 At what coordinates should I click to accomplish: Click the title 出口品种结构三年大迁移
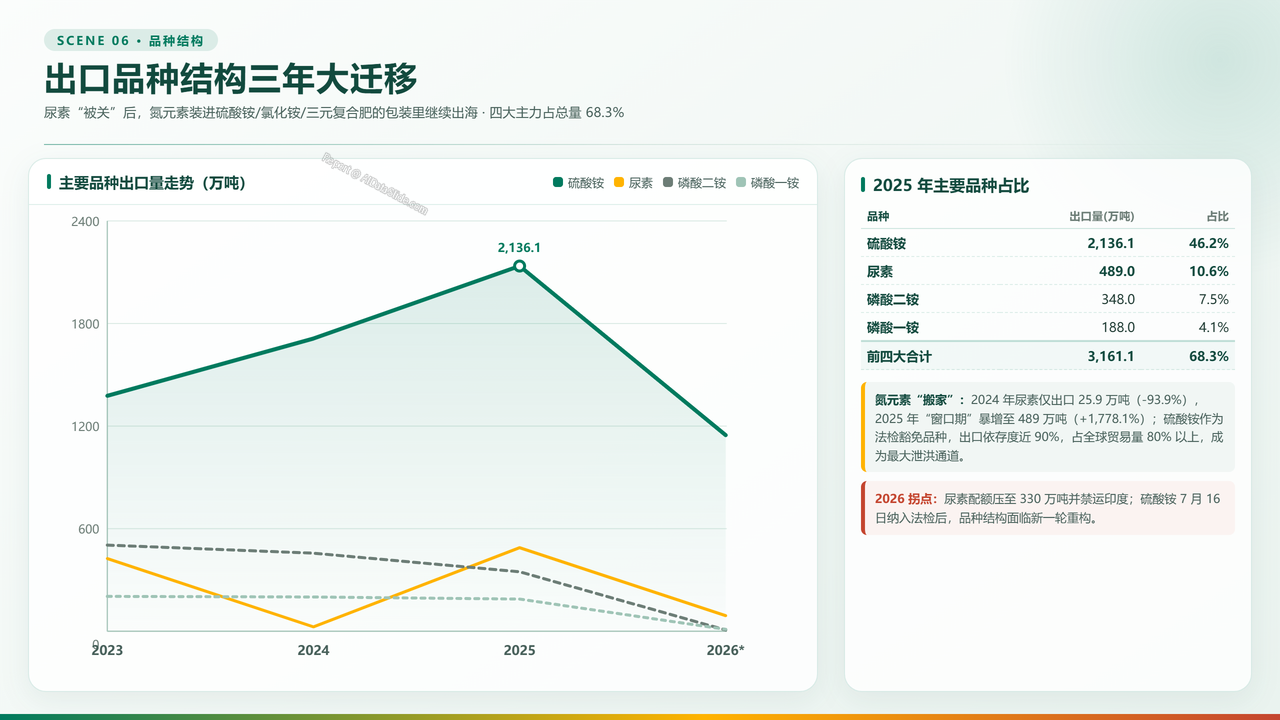tap(231, 78)
